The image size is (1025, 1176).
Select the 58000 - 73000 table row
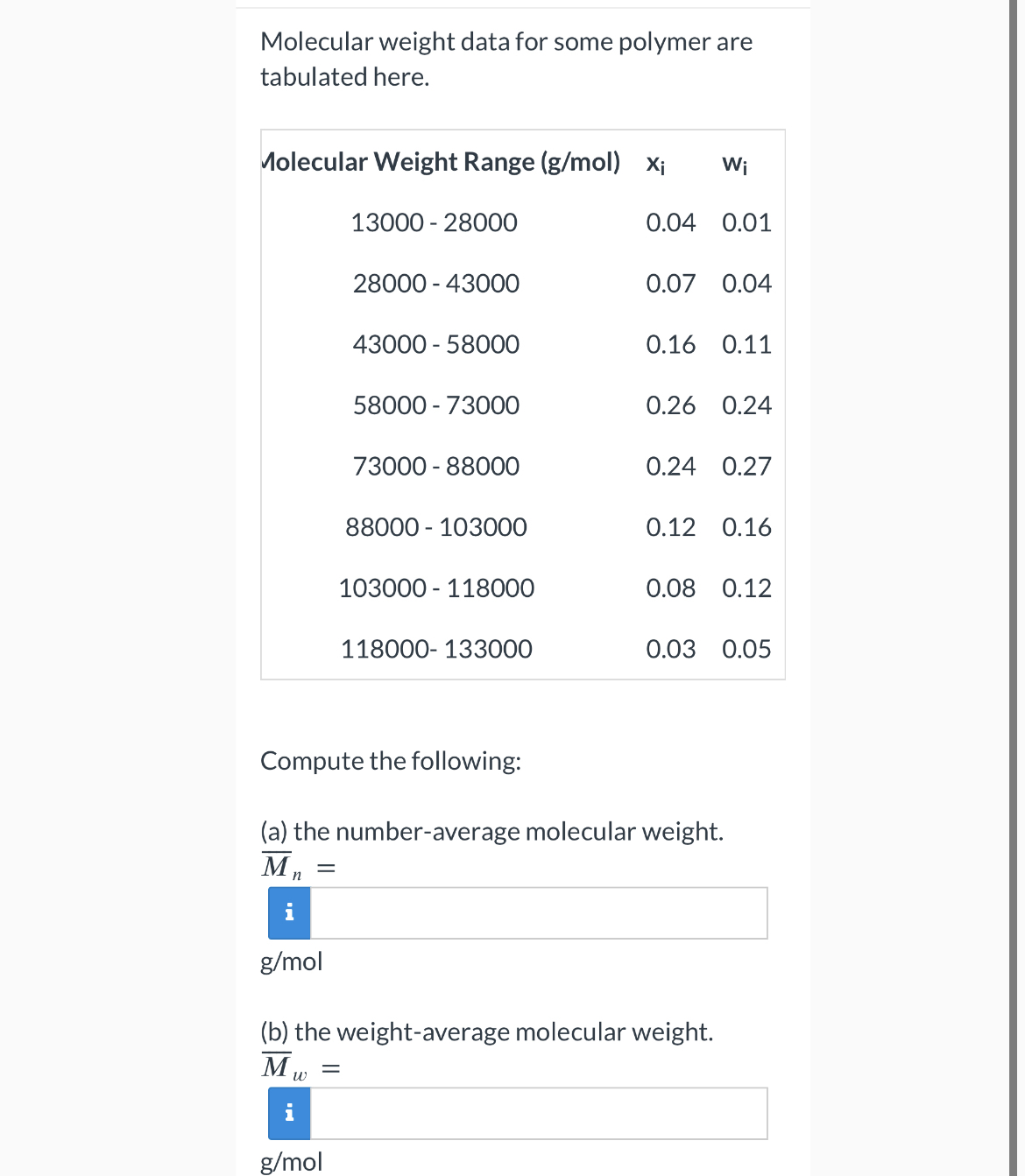[x=435, y=405]
